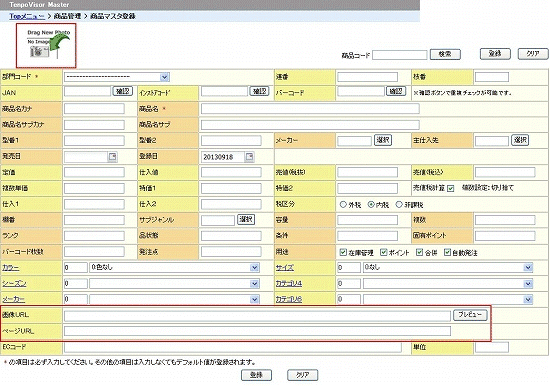The height and width of the screenshot is (386, 550).
Task: Focus the 売値(税込) input field
Action: coord(505,172)
